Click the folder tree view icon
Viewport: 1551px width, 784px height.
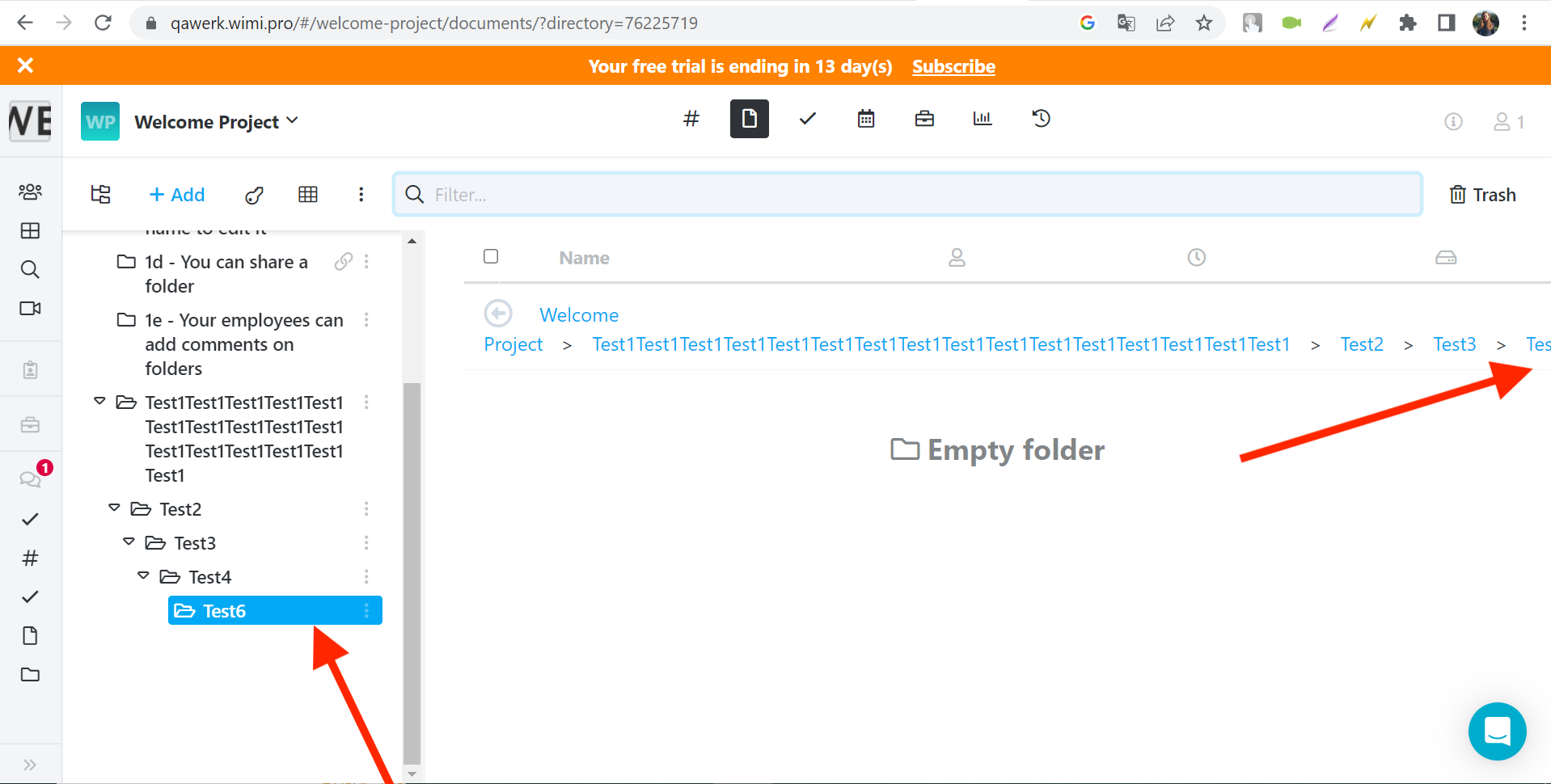point(101,195)
